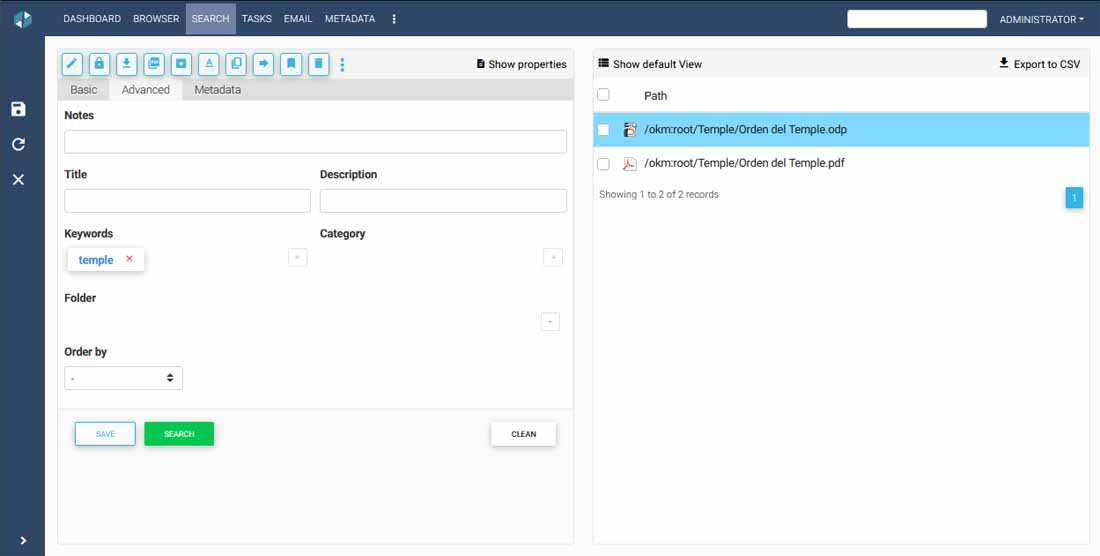Switch to the Basic search tab
The height and width of the screenshot is (556, 1100).
coord(84,90)
